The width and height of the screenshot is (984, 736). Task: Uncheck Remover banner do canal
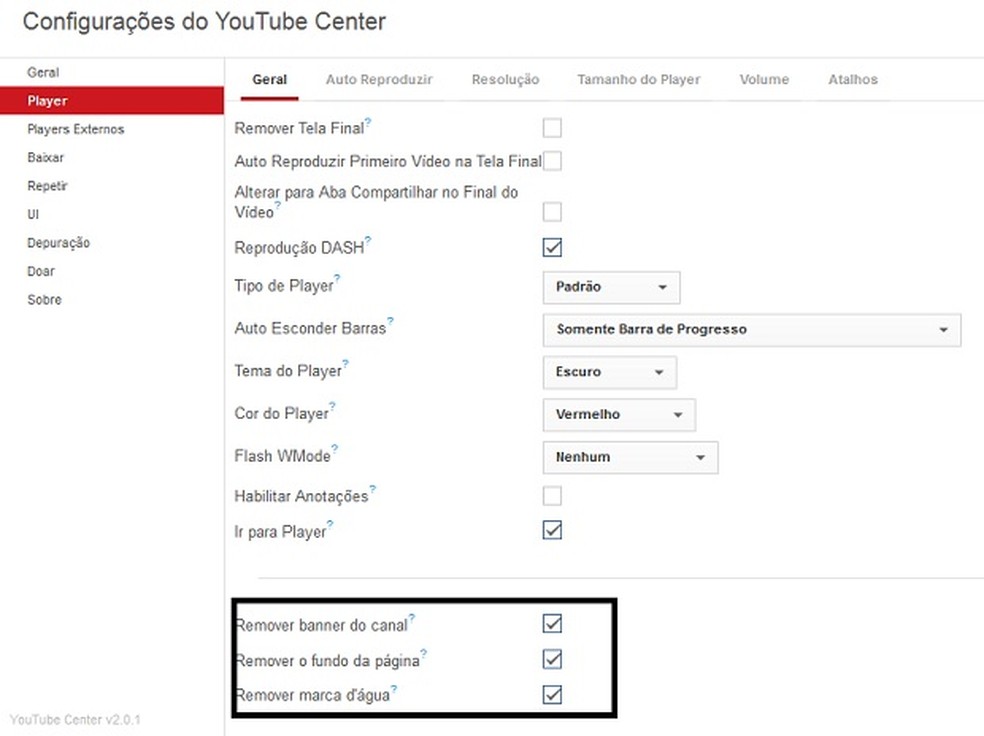tap(552, 624)
